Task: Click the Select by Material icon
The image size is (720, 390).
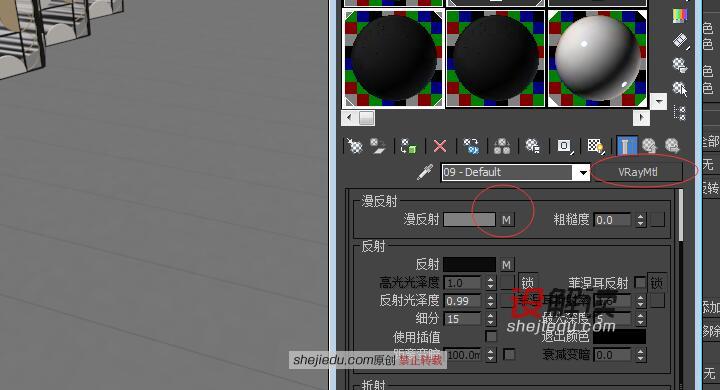Action: [x=680, y=88]
